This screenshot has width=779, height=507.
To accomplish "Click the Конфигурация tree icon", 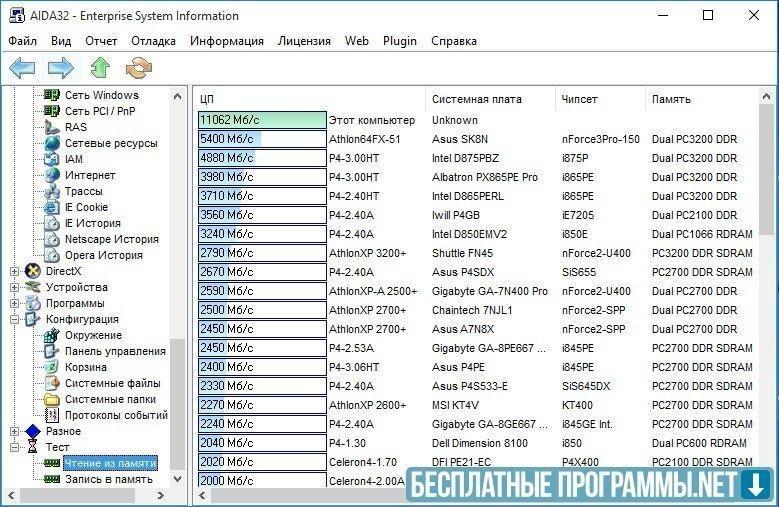I will (x=33, y=319).
